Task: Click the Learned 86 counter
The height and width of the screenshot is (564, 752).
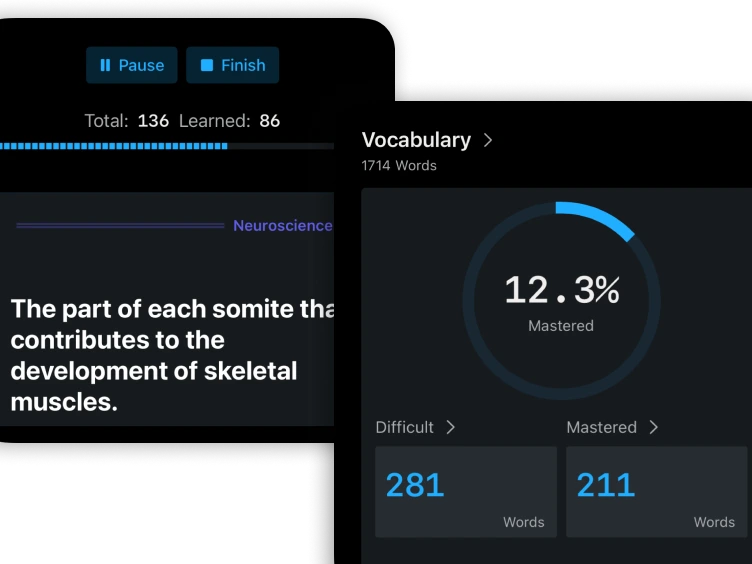Action: (229, 121)
